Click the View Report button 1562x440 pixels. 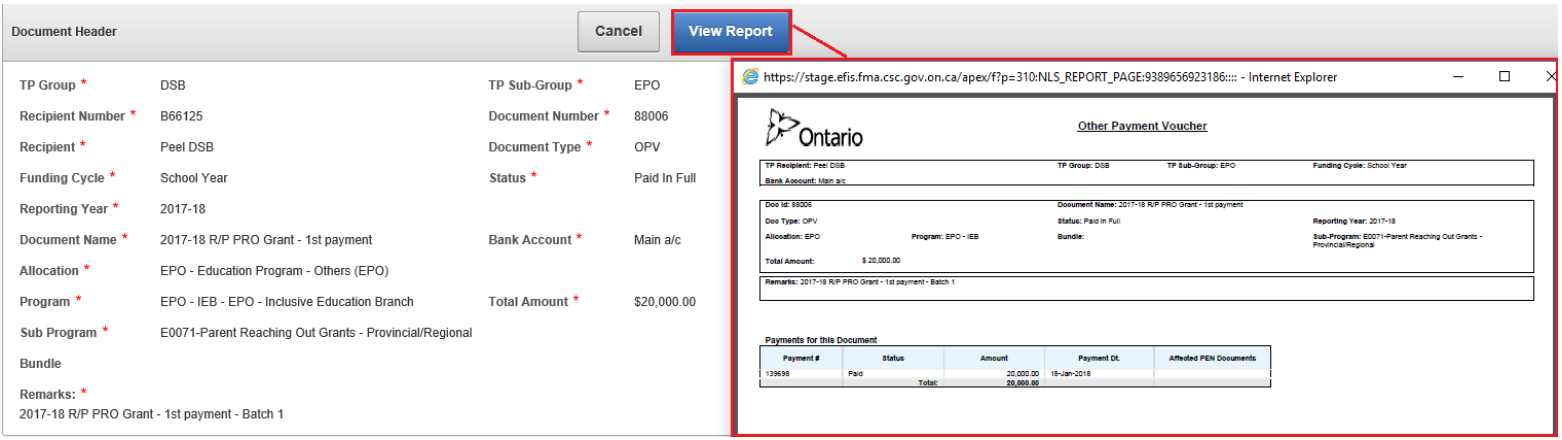[730, 31]
